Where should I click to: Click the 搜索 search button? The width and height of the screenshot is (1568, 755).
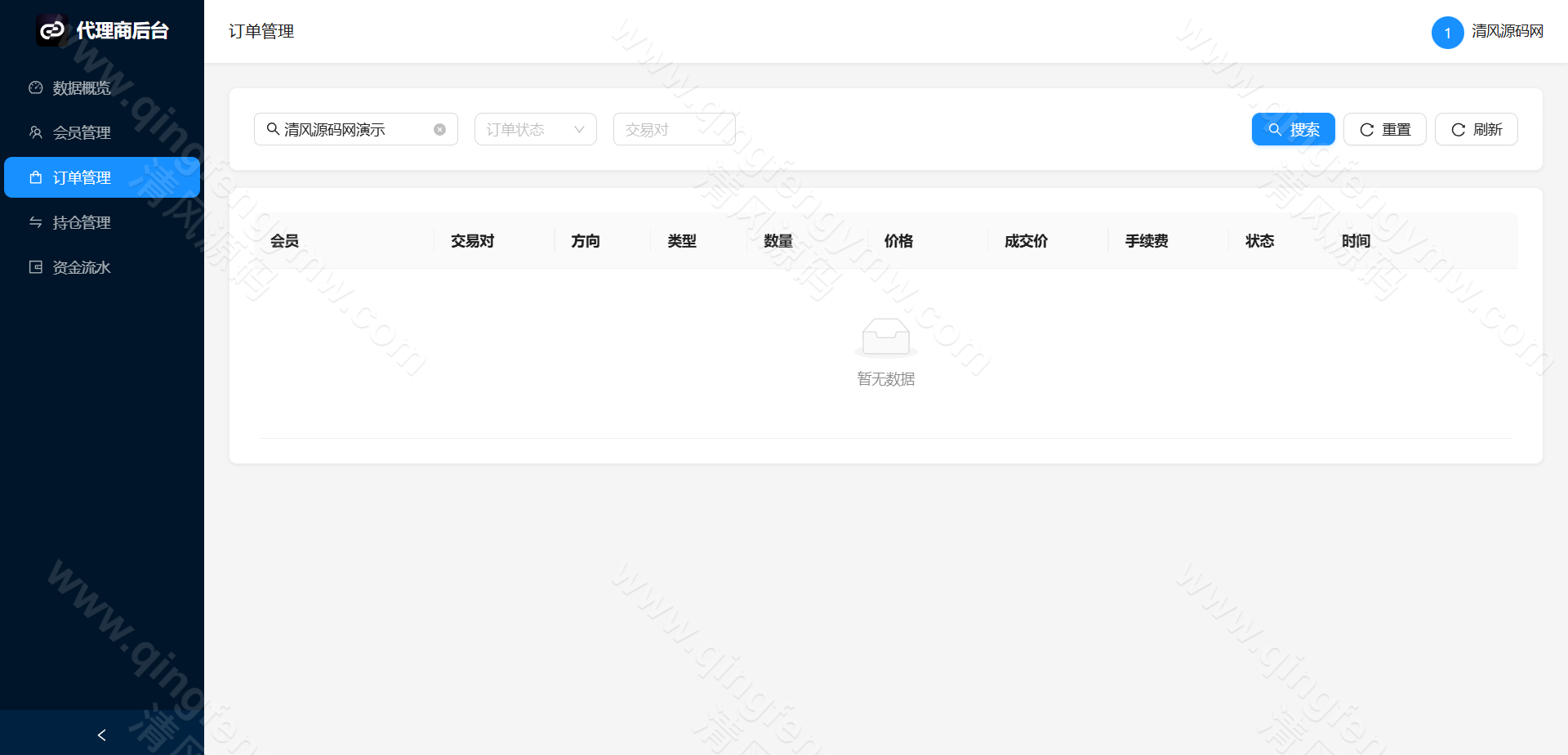[1293, 128]
